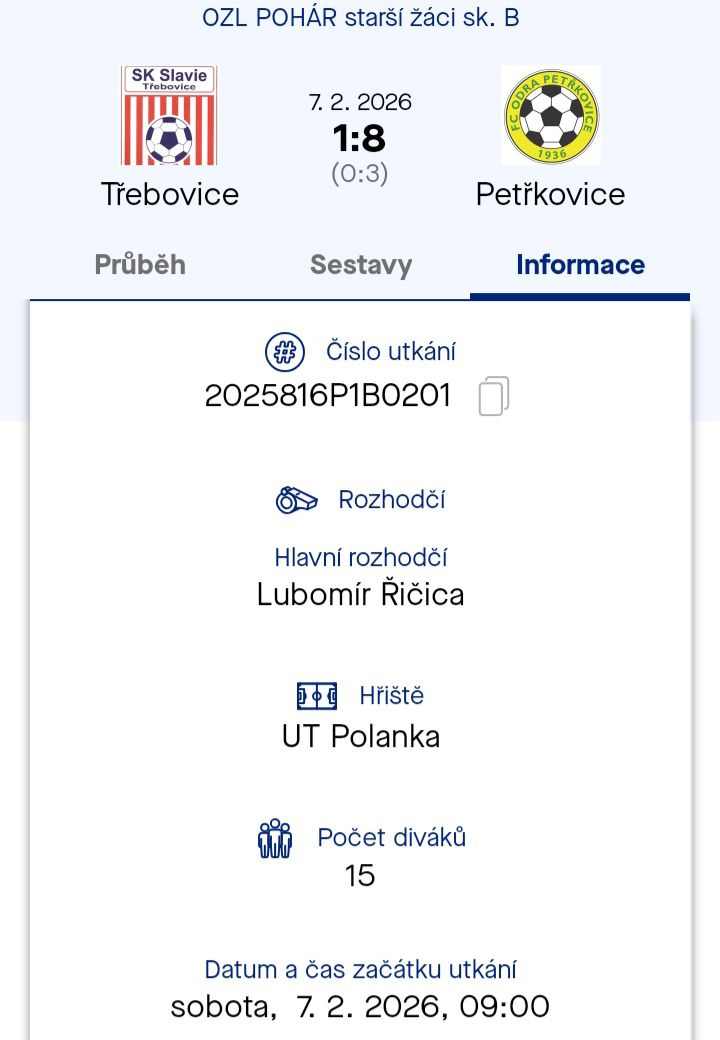This screenshot has width=720, height=1040.
Task: Click the FC Odra Petřkovice team logo
Action: (x=551, y=115)
